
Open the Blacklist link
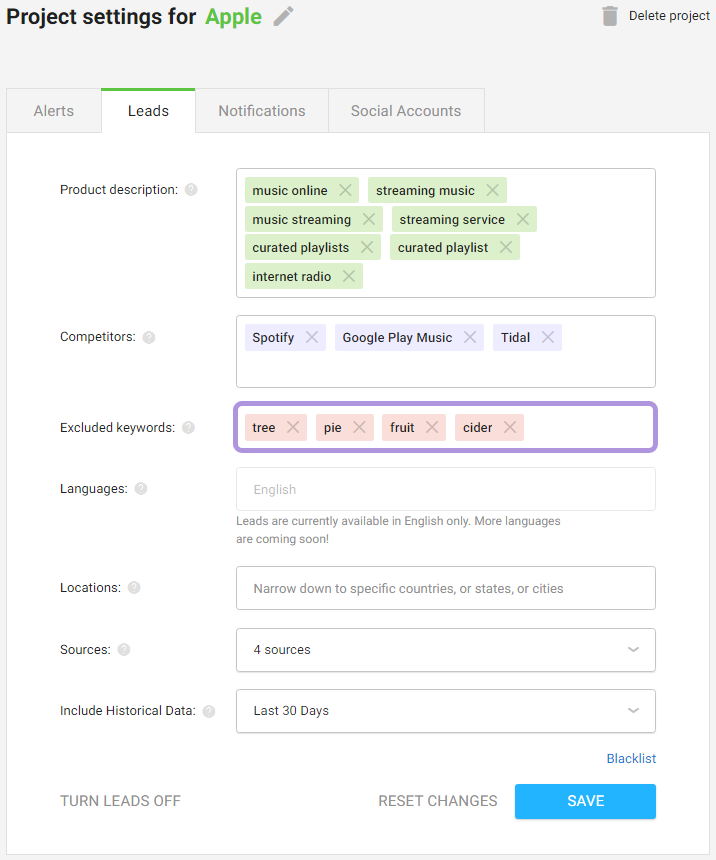(x=631, y=759)
